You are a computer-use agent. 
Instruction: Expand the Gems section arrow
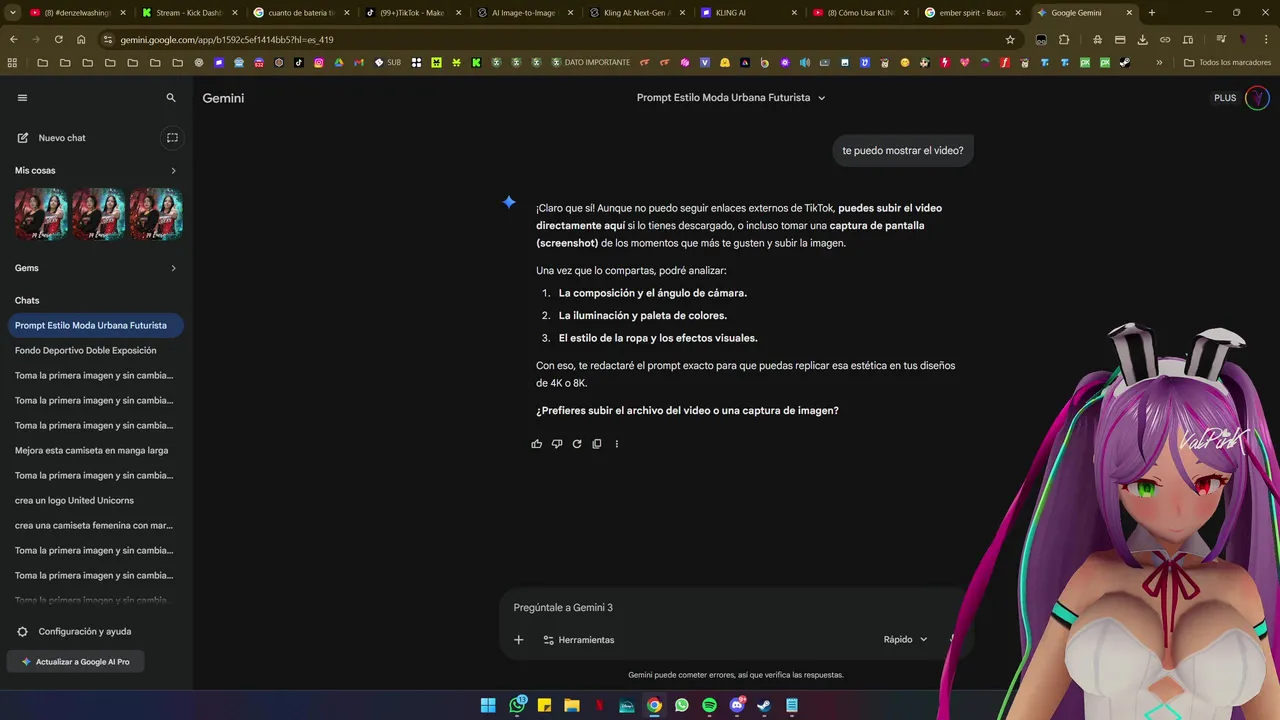pyautogui.click(x=173, y=268)
